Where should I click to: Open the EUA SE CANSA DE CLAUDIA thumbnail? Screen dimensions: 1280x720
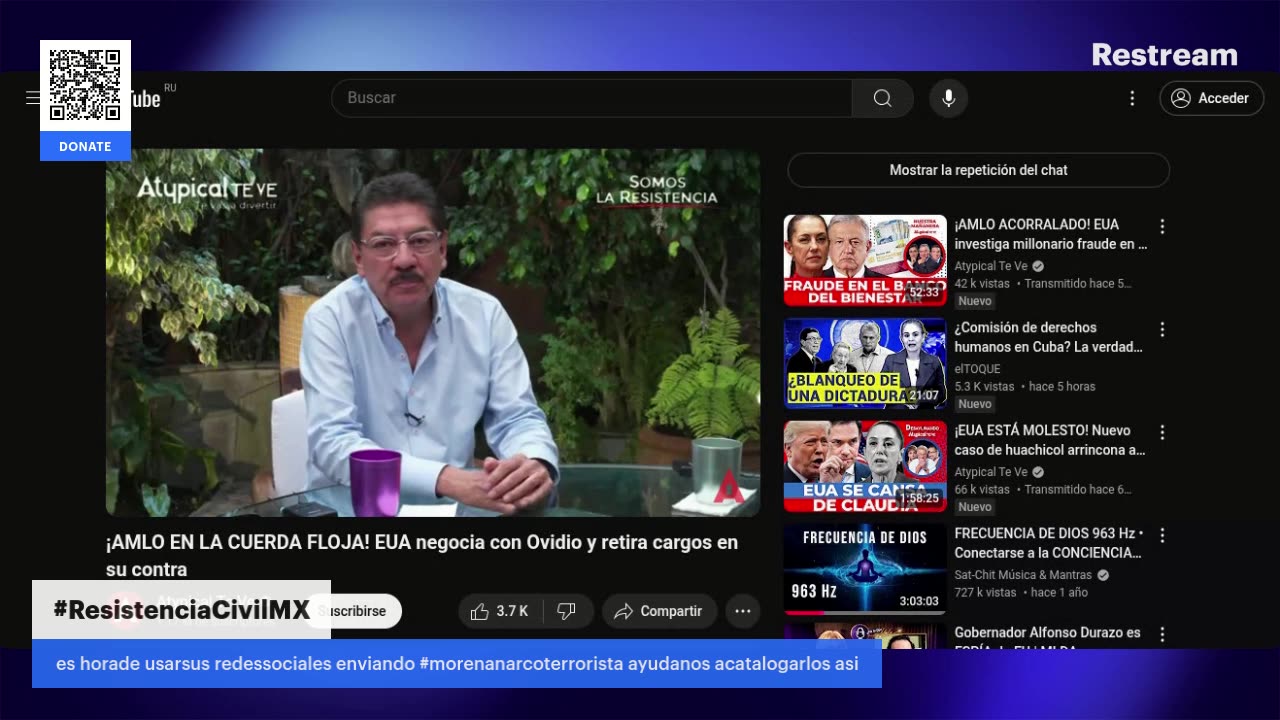tap(865, 466)
